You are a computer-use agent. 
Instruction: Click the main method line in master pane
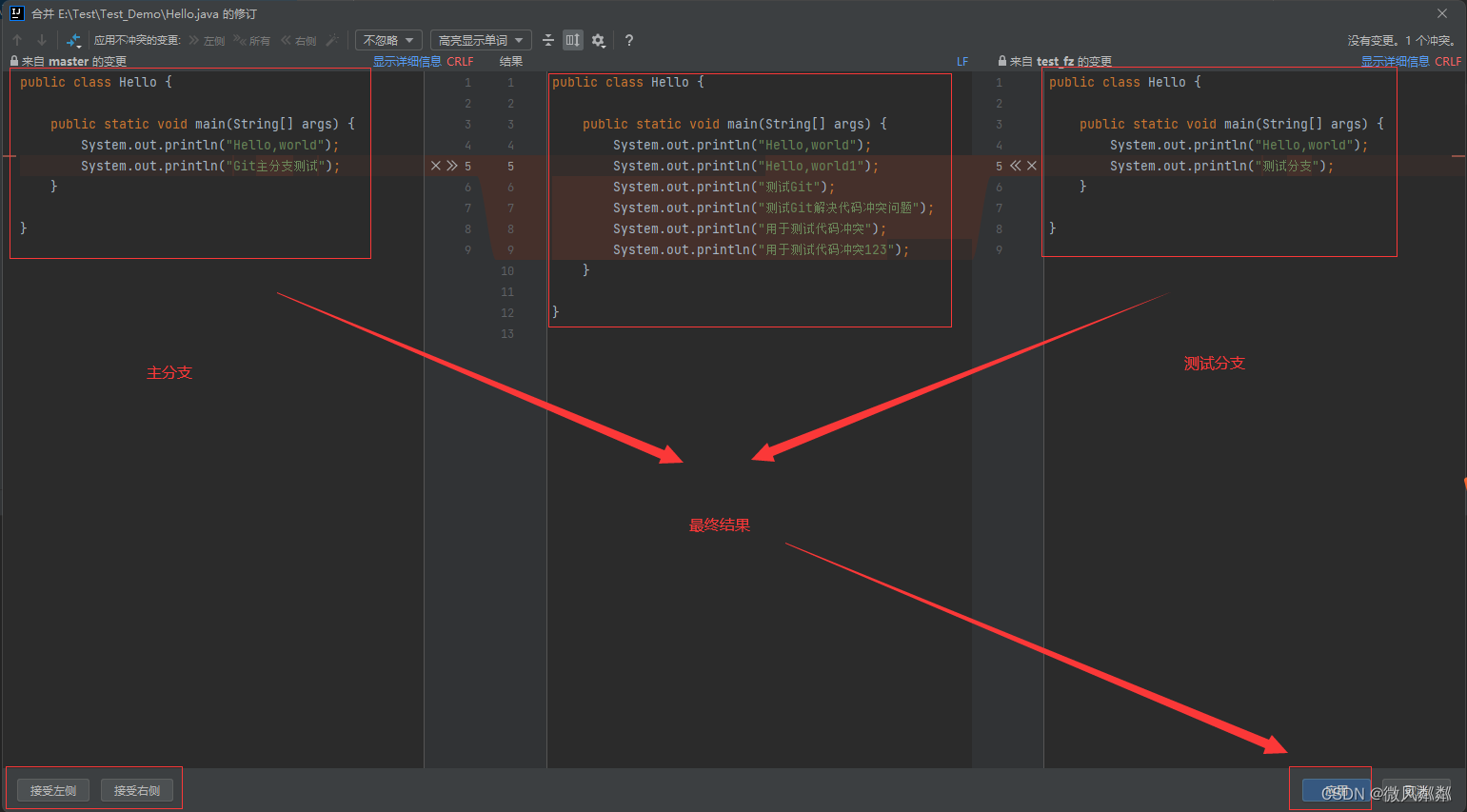(202, 124)
